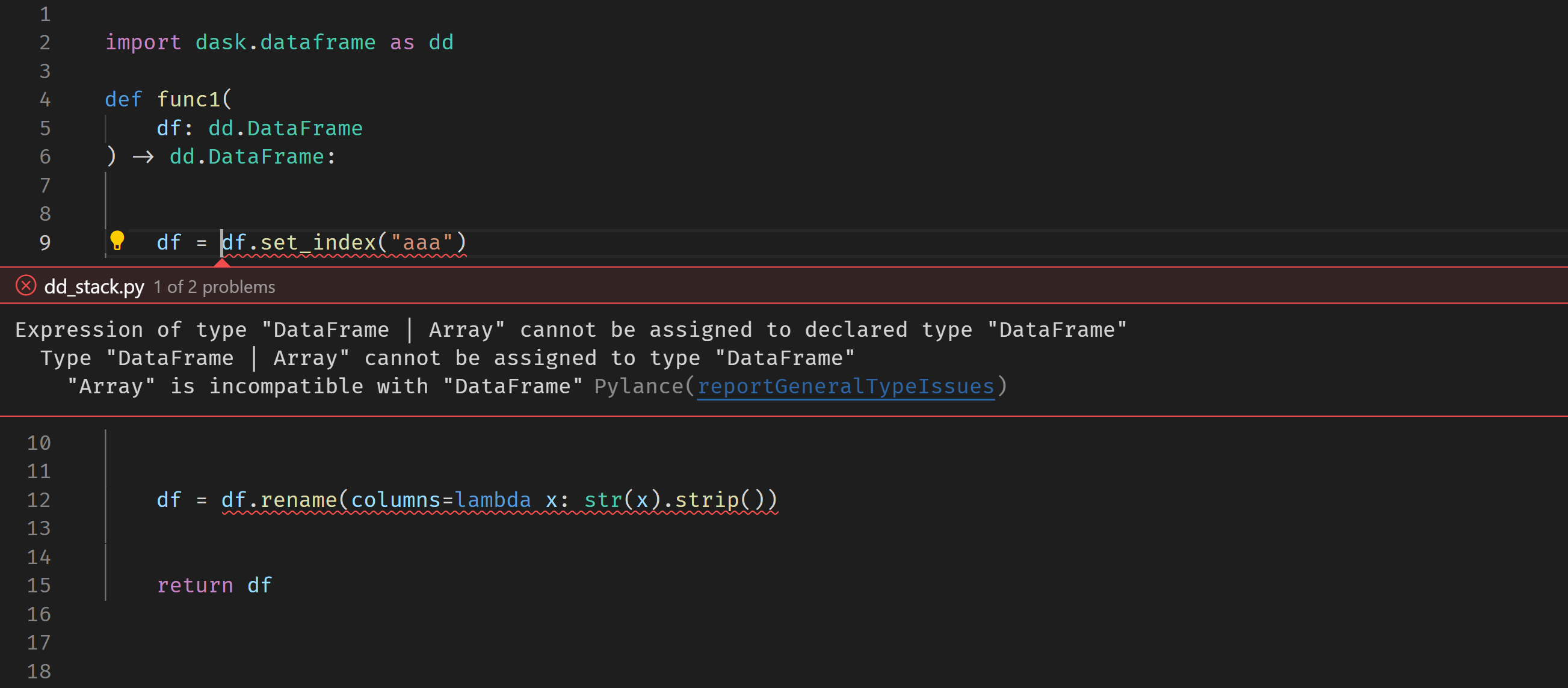Click line number 12 in the gutter
The height and width of the screenshot is (688, 1568).
coord(39,500)
